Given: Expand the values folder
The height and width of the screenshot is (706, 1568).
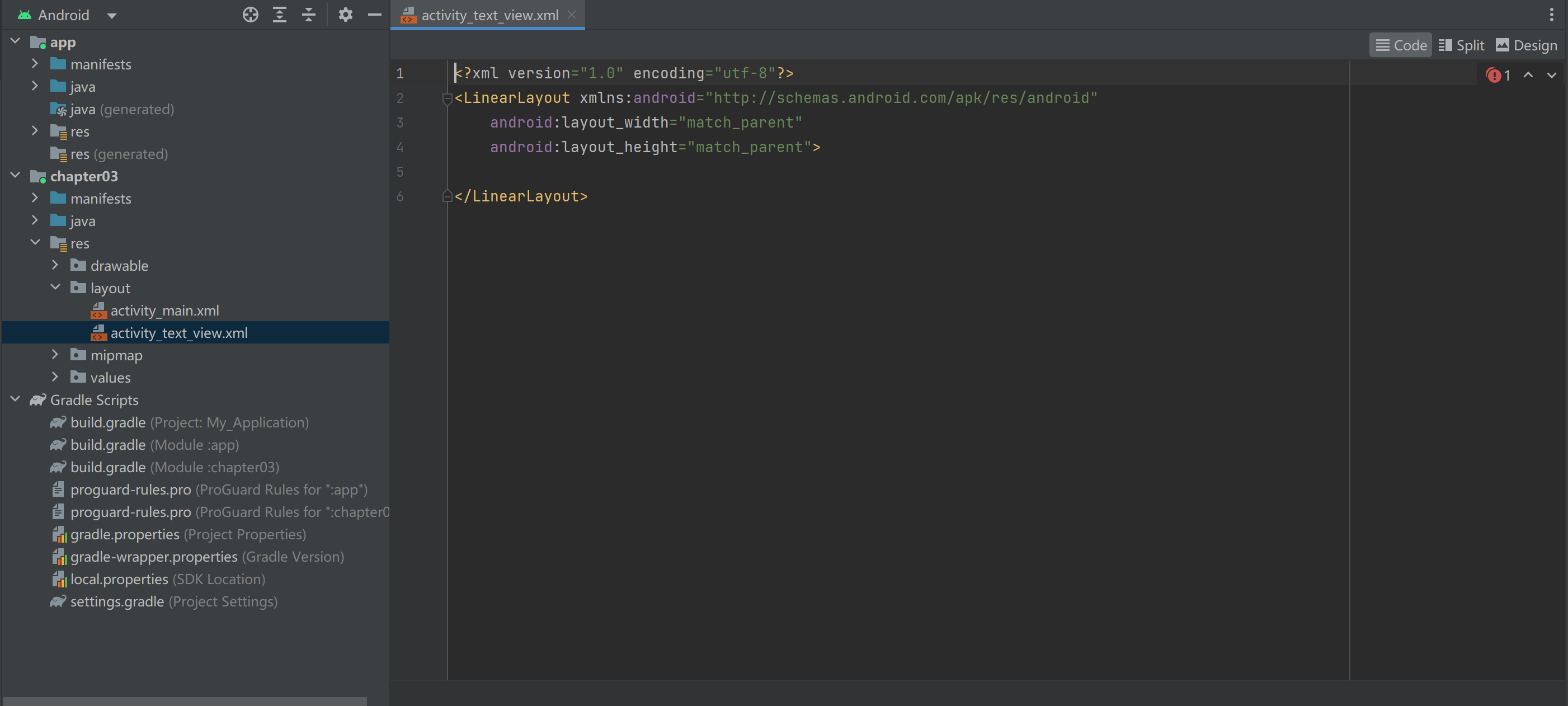Looking at the screenshot, I should tap(55, 376).
